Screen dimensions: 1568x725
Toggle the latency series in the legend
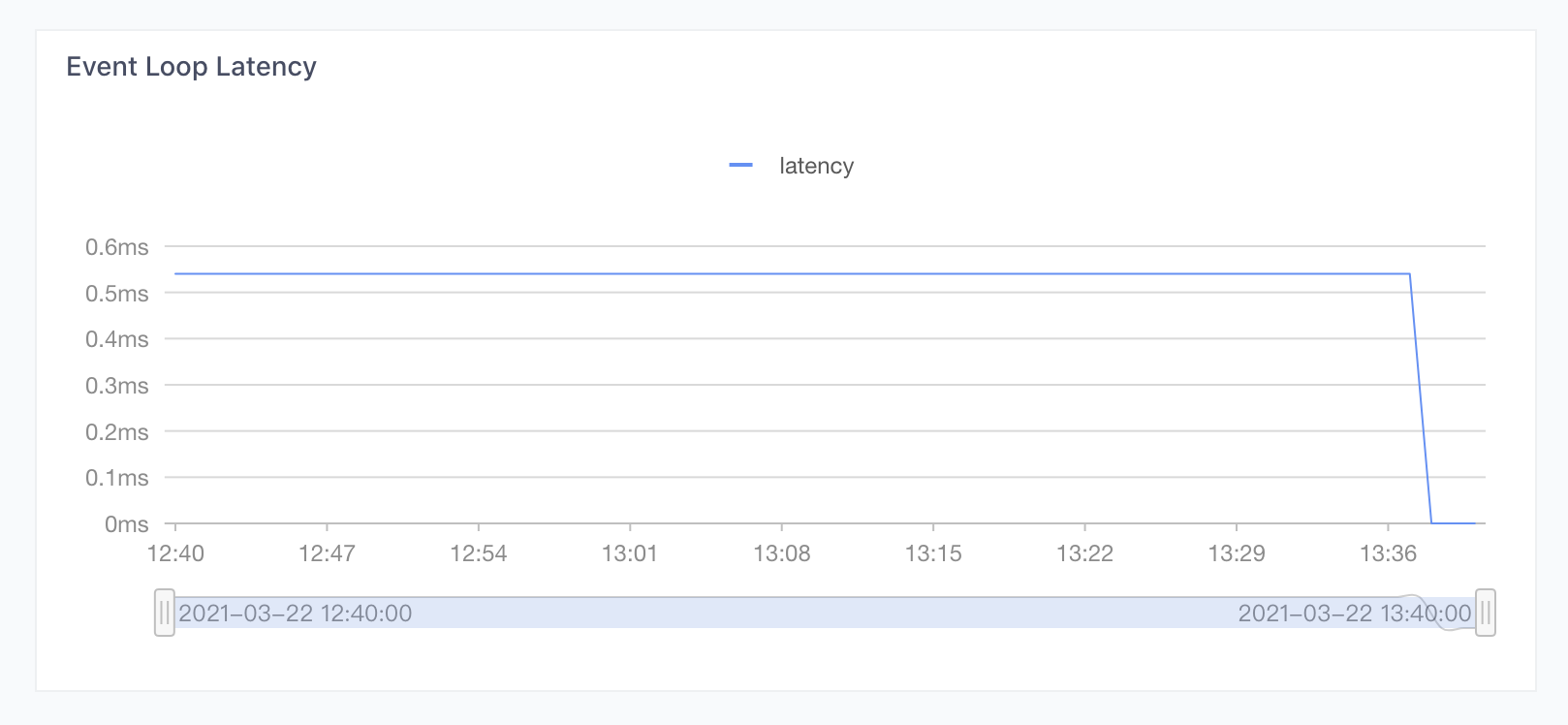coord(815,166)
